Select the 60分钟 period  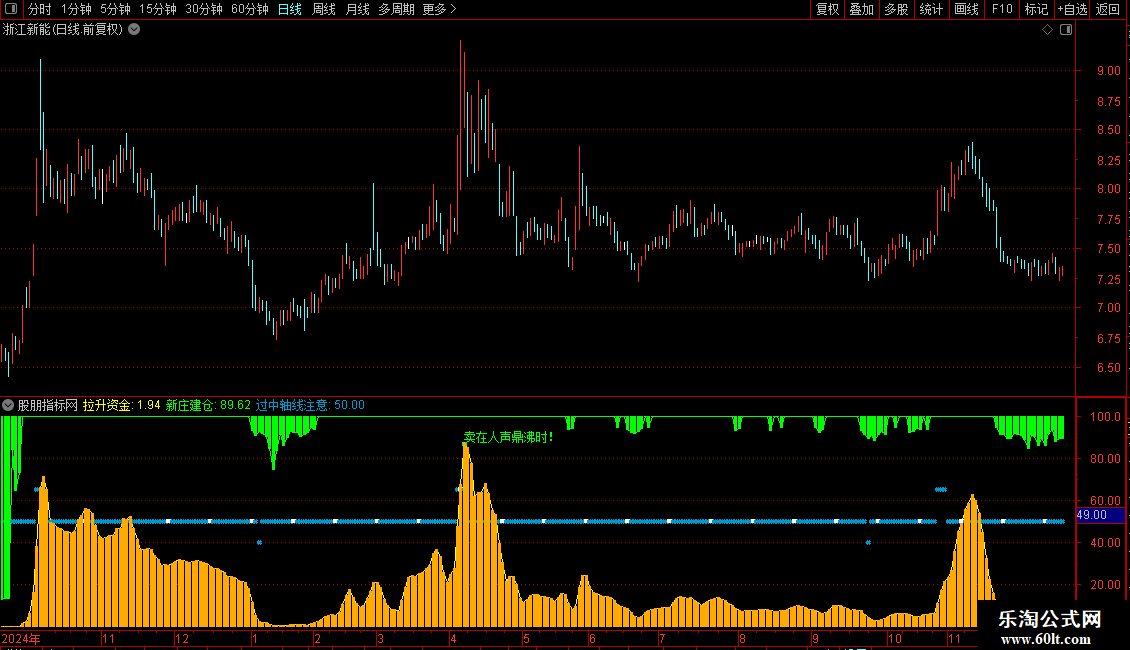250,9
